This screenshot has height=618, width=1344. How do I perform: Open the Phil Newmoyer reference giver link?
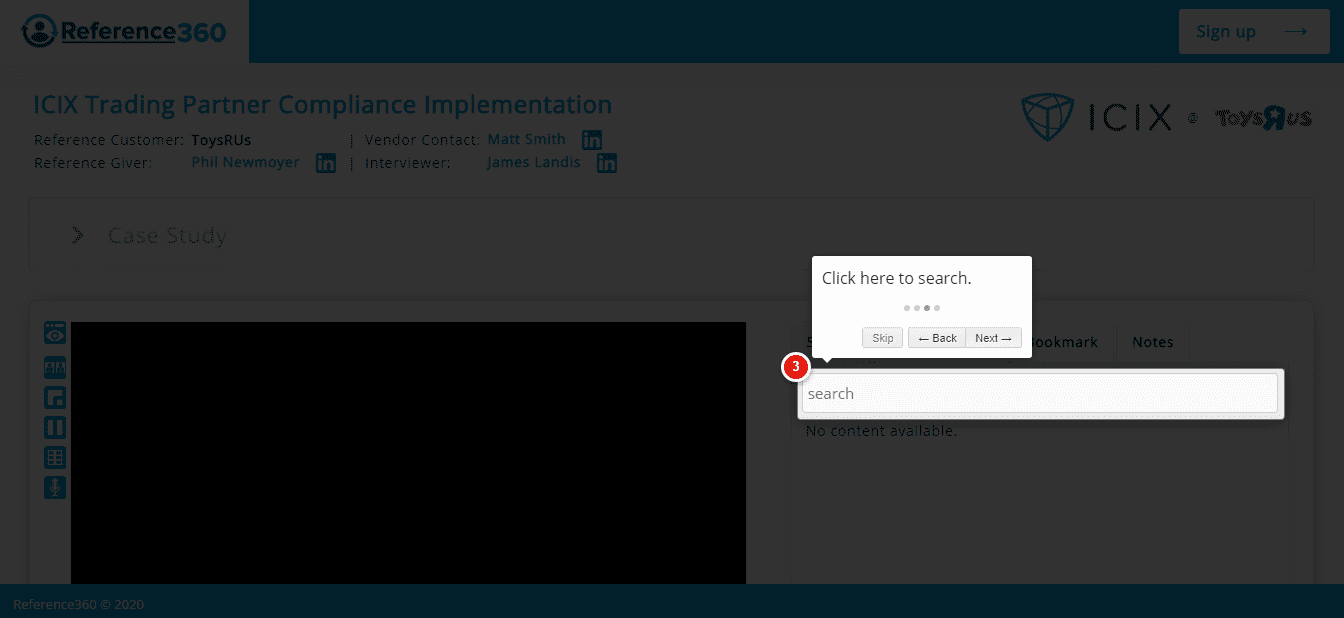pos(245,162)
